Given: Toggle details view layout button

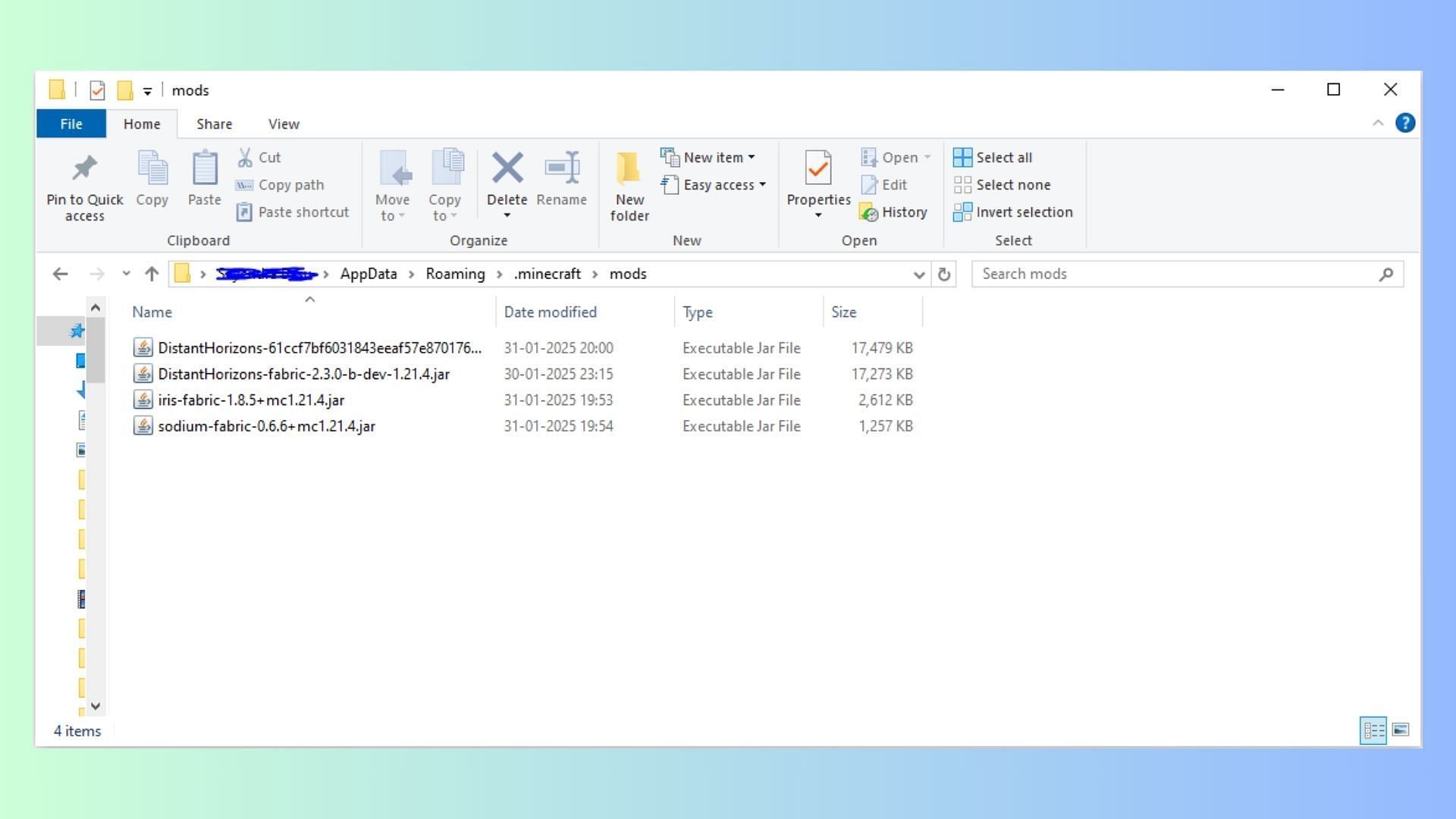Looking at the screenshot, I should (x=1373, y=730).
